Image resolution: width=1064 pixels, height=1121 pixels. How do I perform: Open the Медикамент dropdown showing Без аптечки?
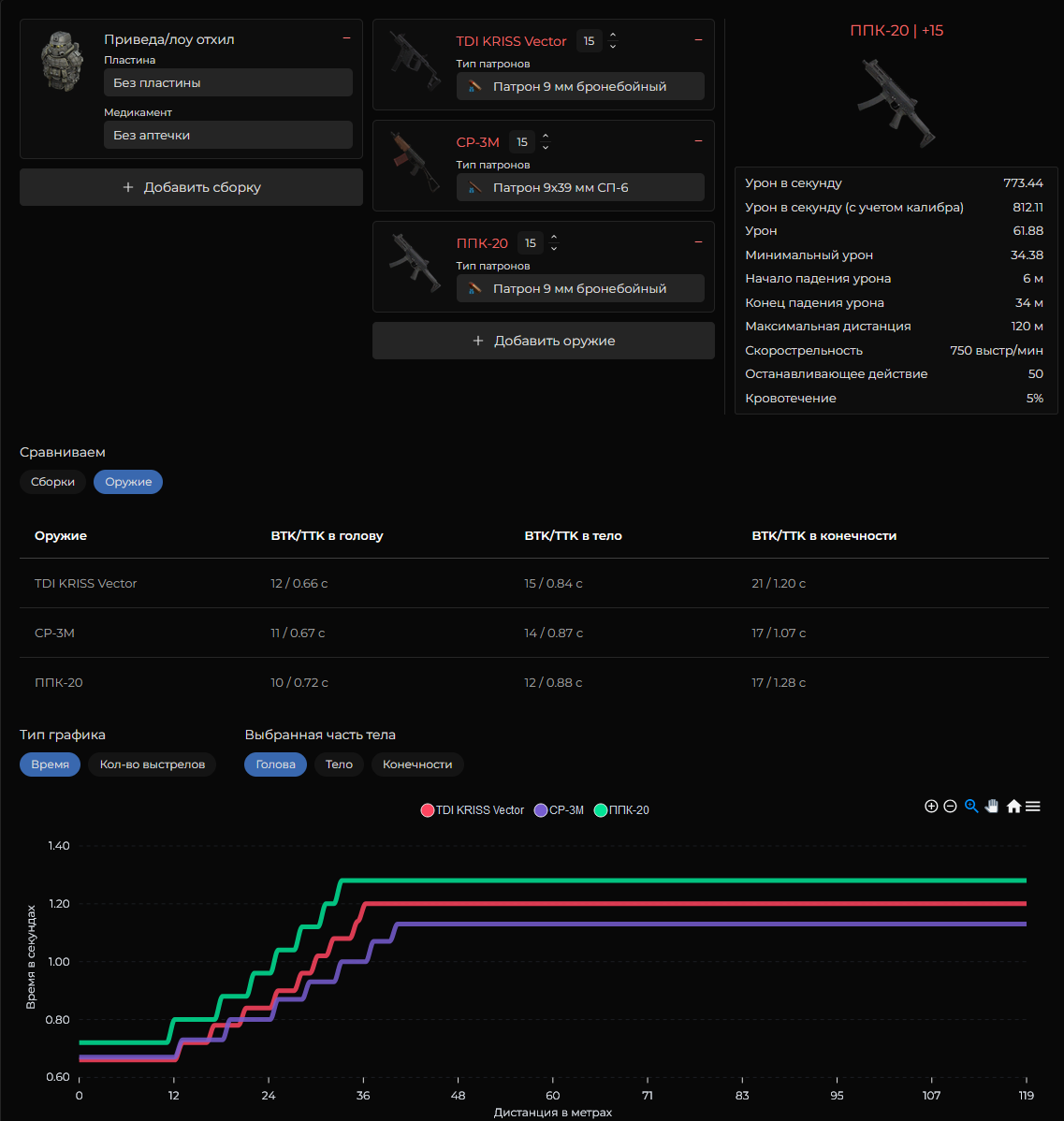pyautogui.click(x=228, y=135)
